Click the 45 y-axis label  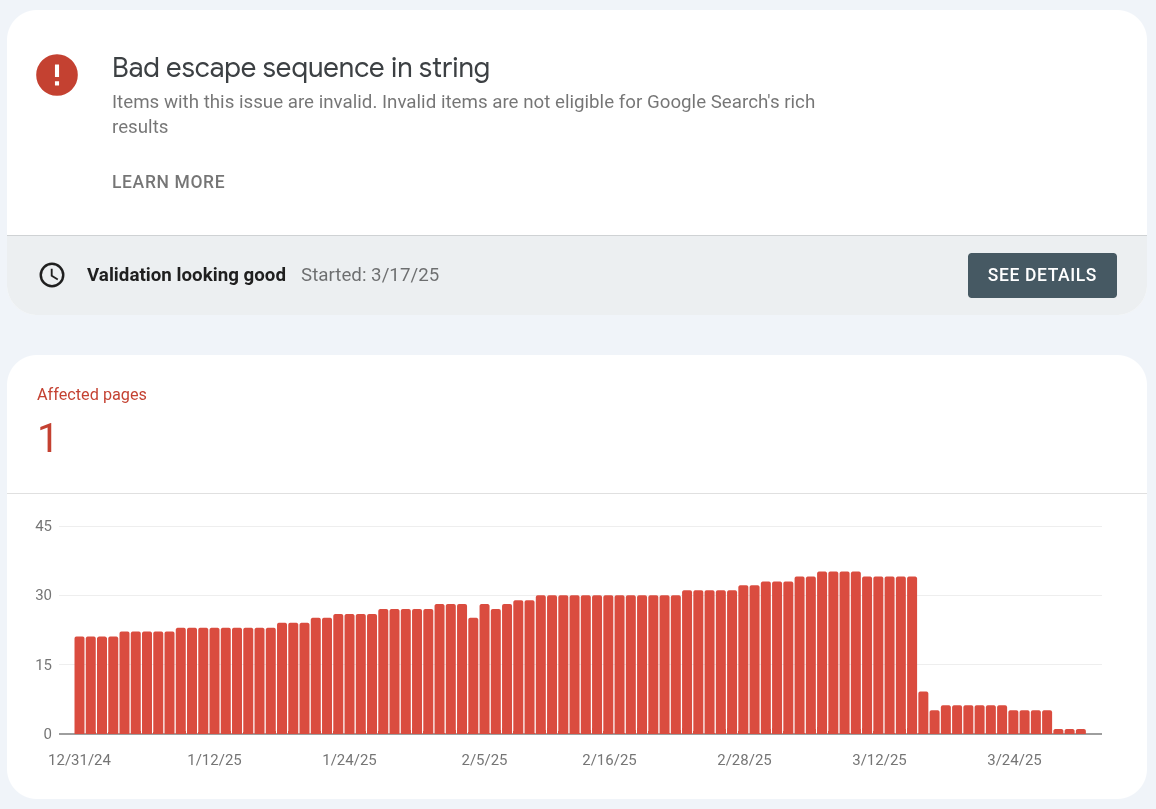click(x=43, y=526)
